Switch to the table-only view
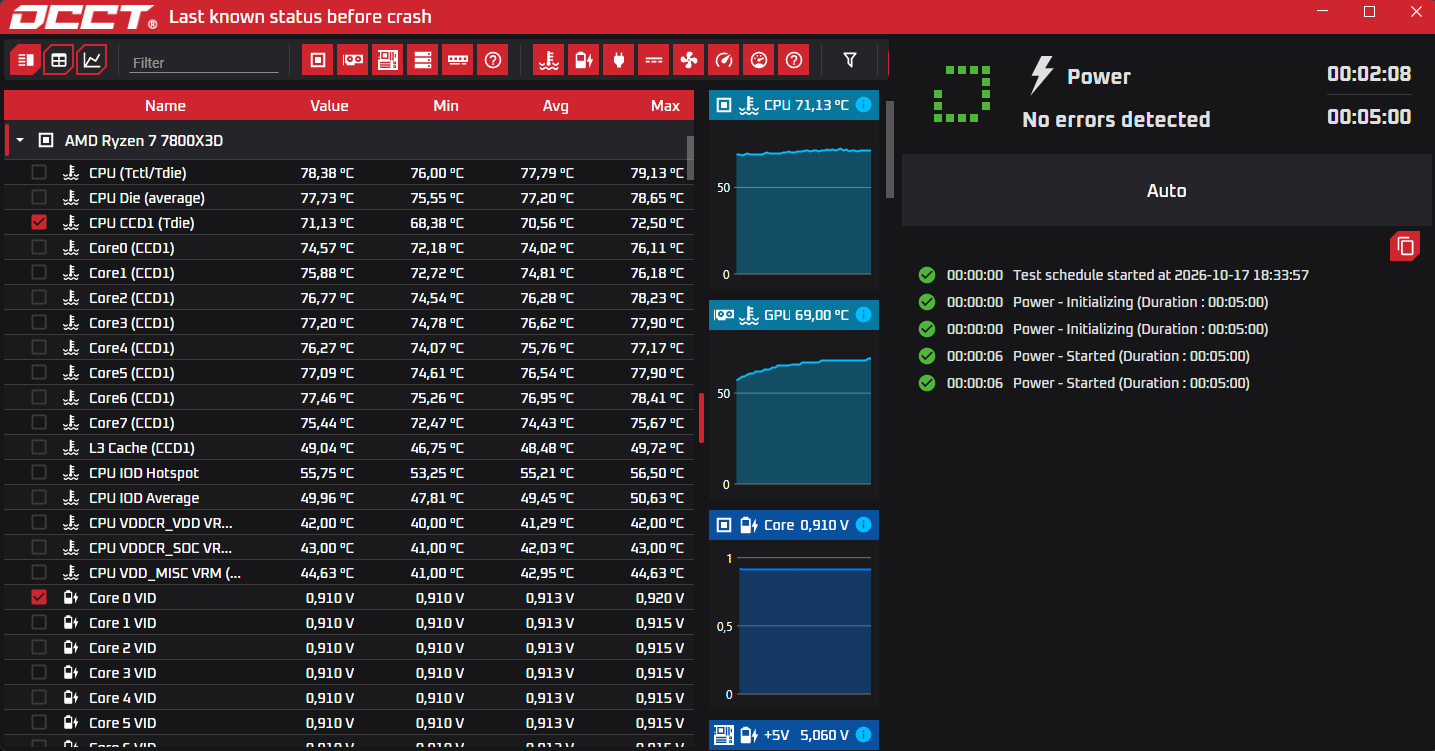Viewport: 1435px width, 751px height. click(59, 60)
